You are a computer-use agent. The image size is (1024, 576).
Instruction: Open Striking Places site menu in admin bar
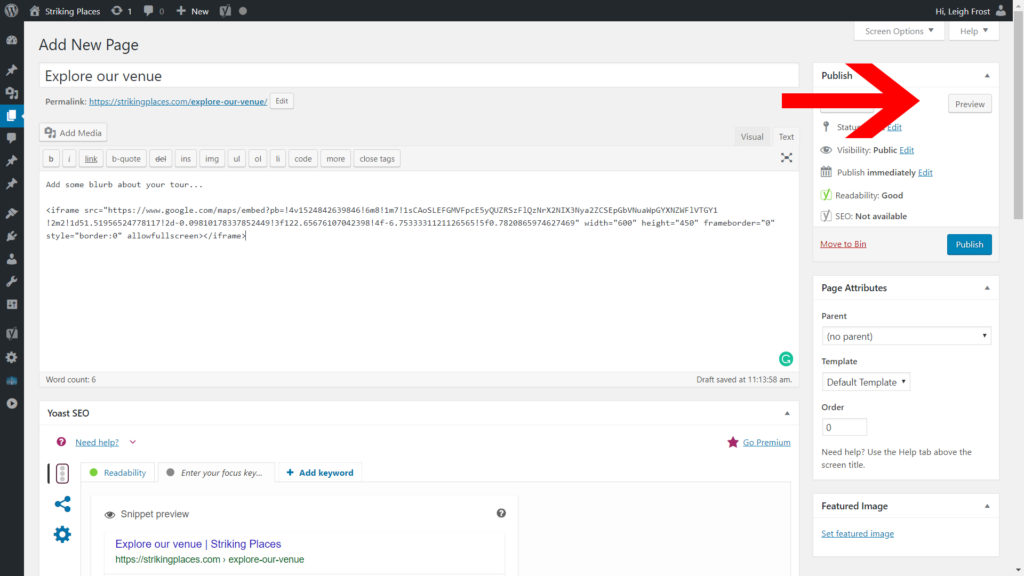point(65,10)
